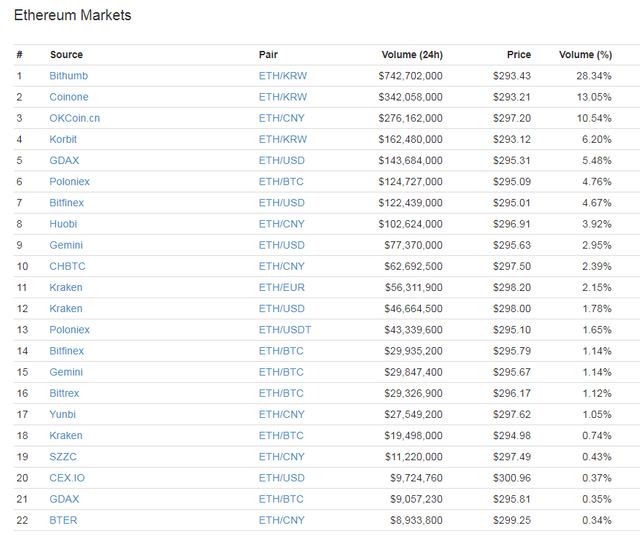Select the $298.20 price cell

pos(512,288)
